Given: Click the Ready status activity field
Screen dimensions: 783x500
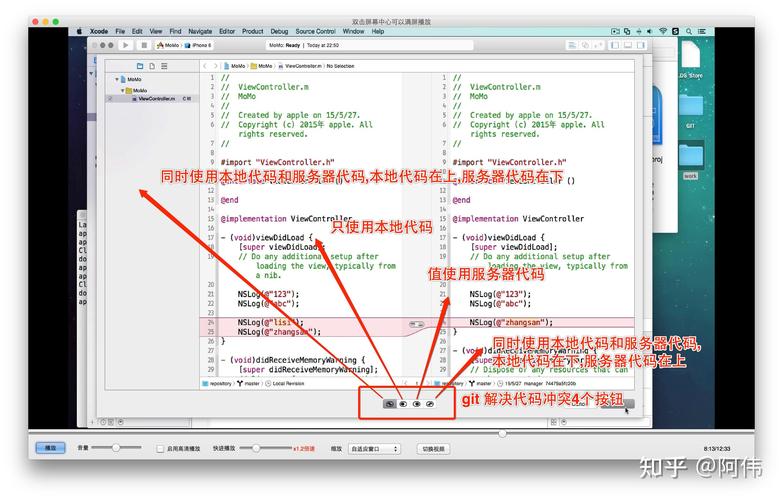Looking at the screenshot, I should [370, 45].
